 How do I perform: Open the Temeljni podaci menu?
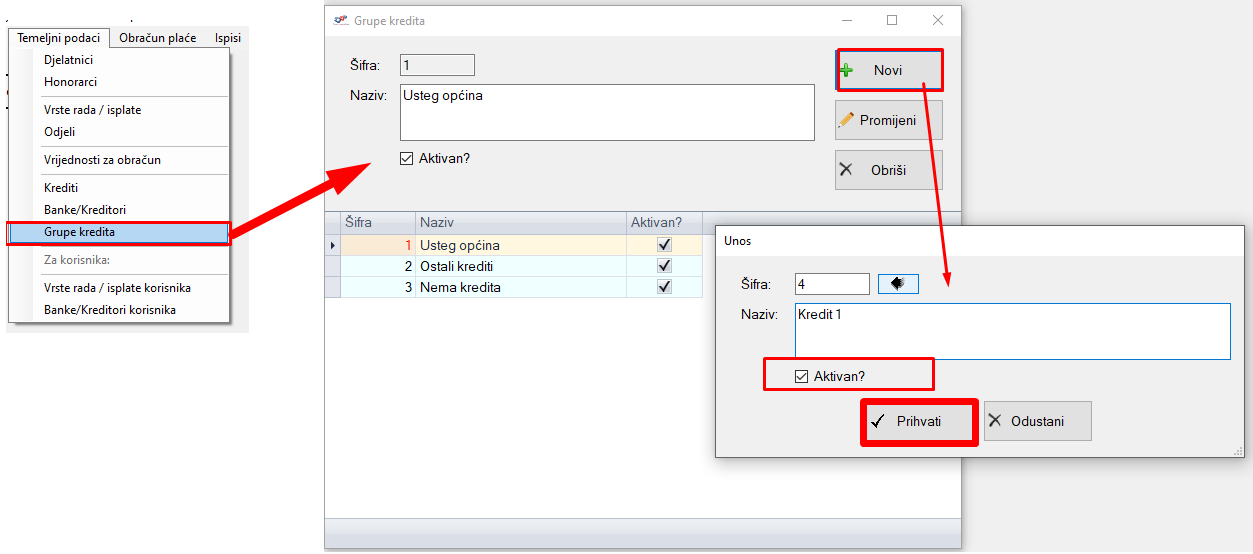(x=59, y=38)
